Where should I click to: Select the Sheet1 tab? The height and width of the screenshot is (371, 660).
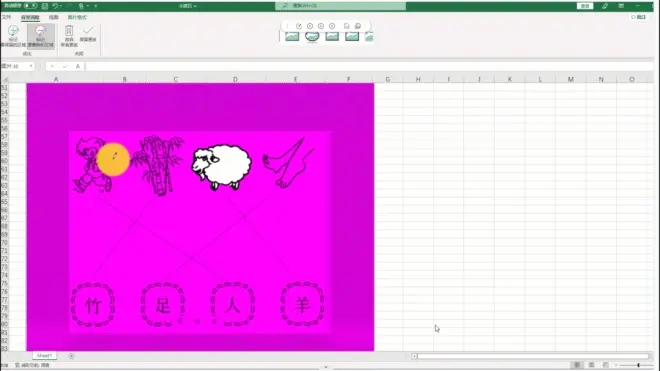(44, 356)
